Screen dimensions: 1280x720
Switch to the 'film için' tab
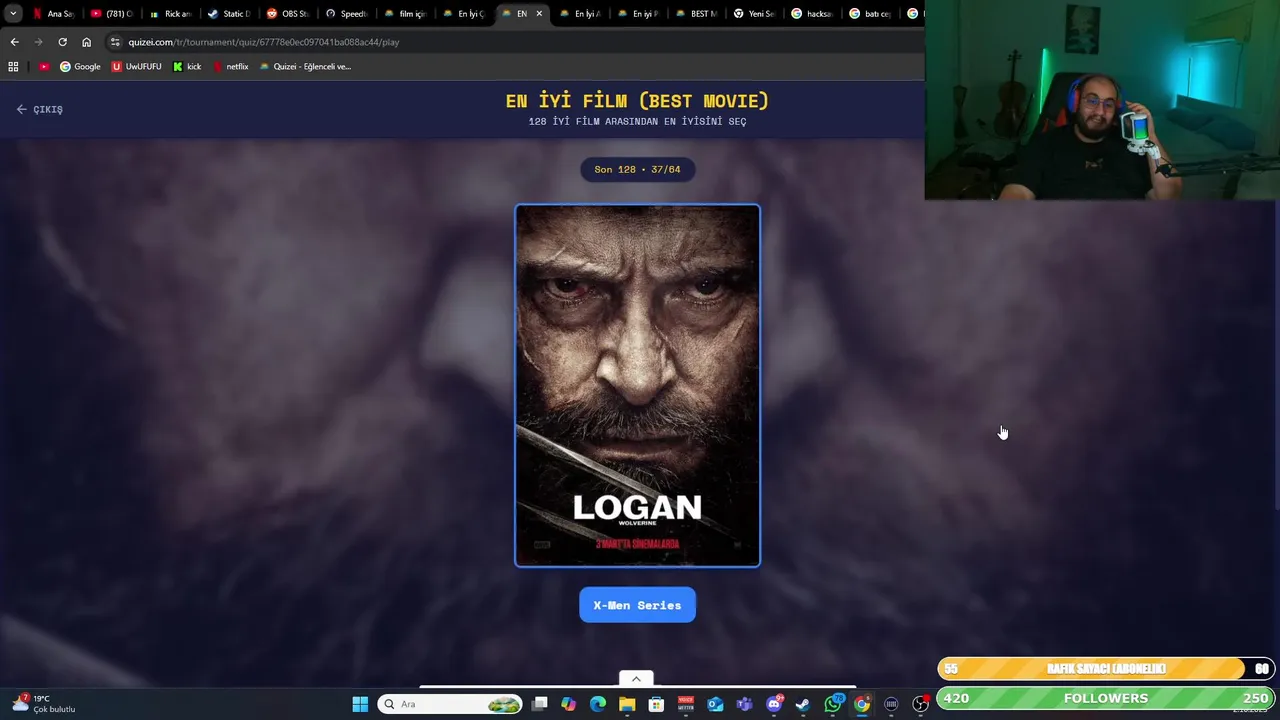(404, 14)
